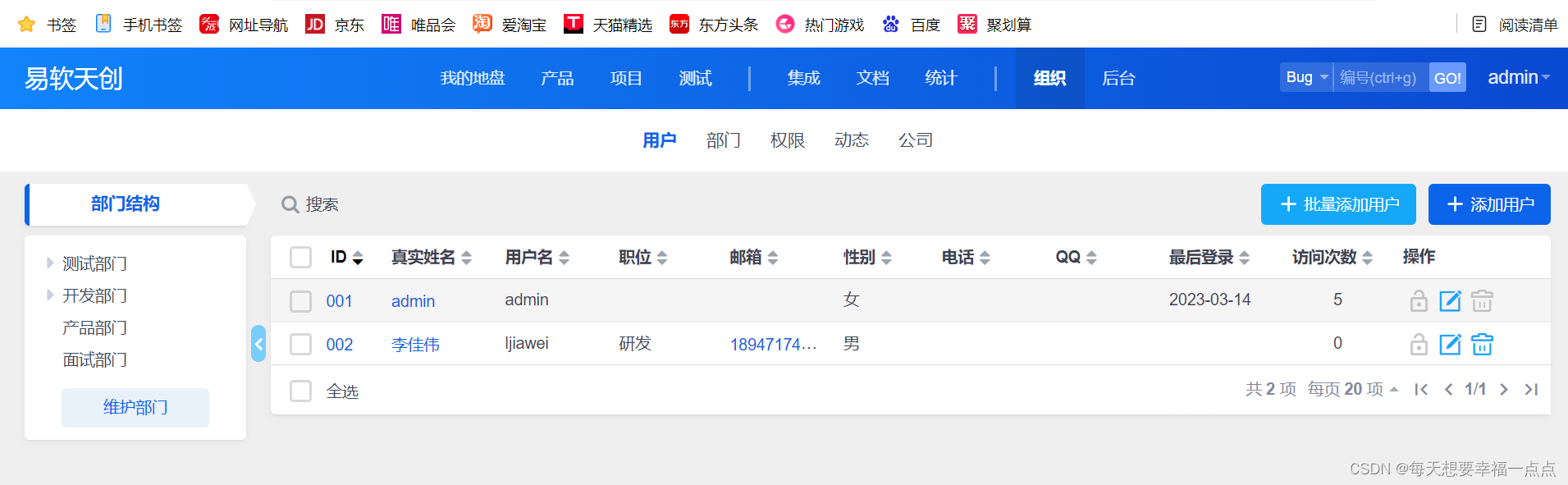Screen dimensions: 1568x485
Task: Click the GO! button
Action: [1447, 77]
